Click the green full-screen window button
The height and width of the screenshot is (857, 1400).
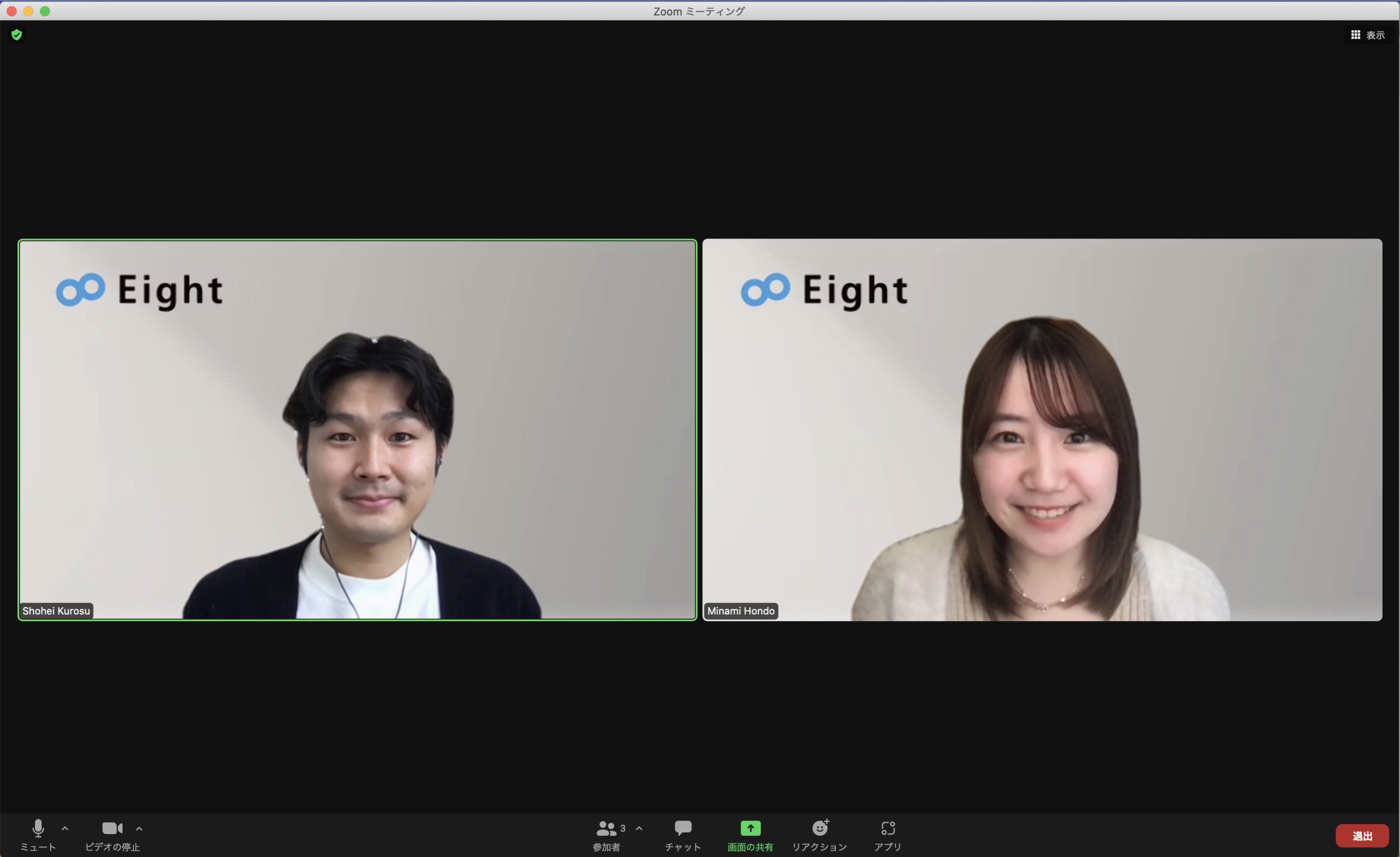click(45, 11)
